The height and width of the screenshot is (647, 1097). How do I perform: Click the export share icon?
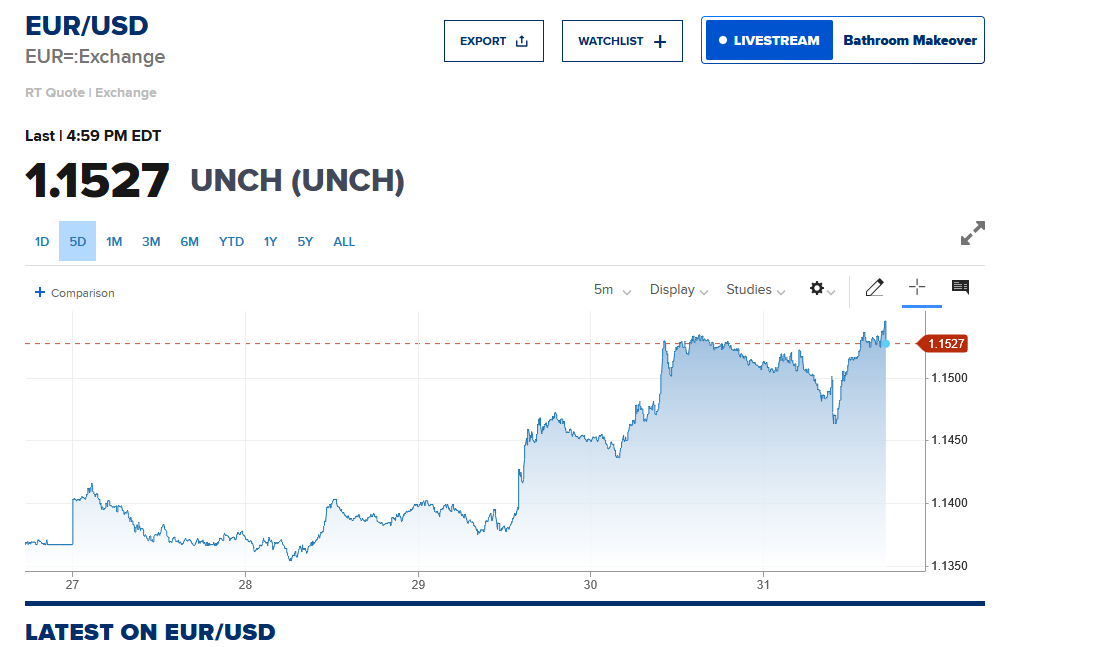[x=522, y=41]
